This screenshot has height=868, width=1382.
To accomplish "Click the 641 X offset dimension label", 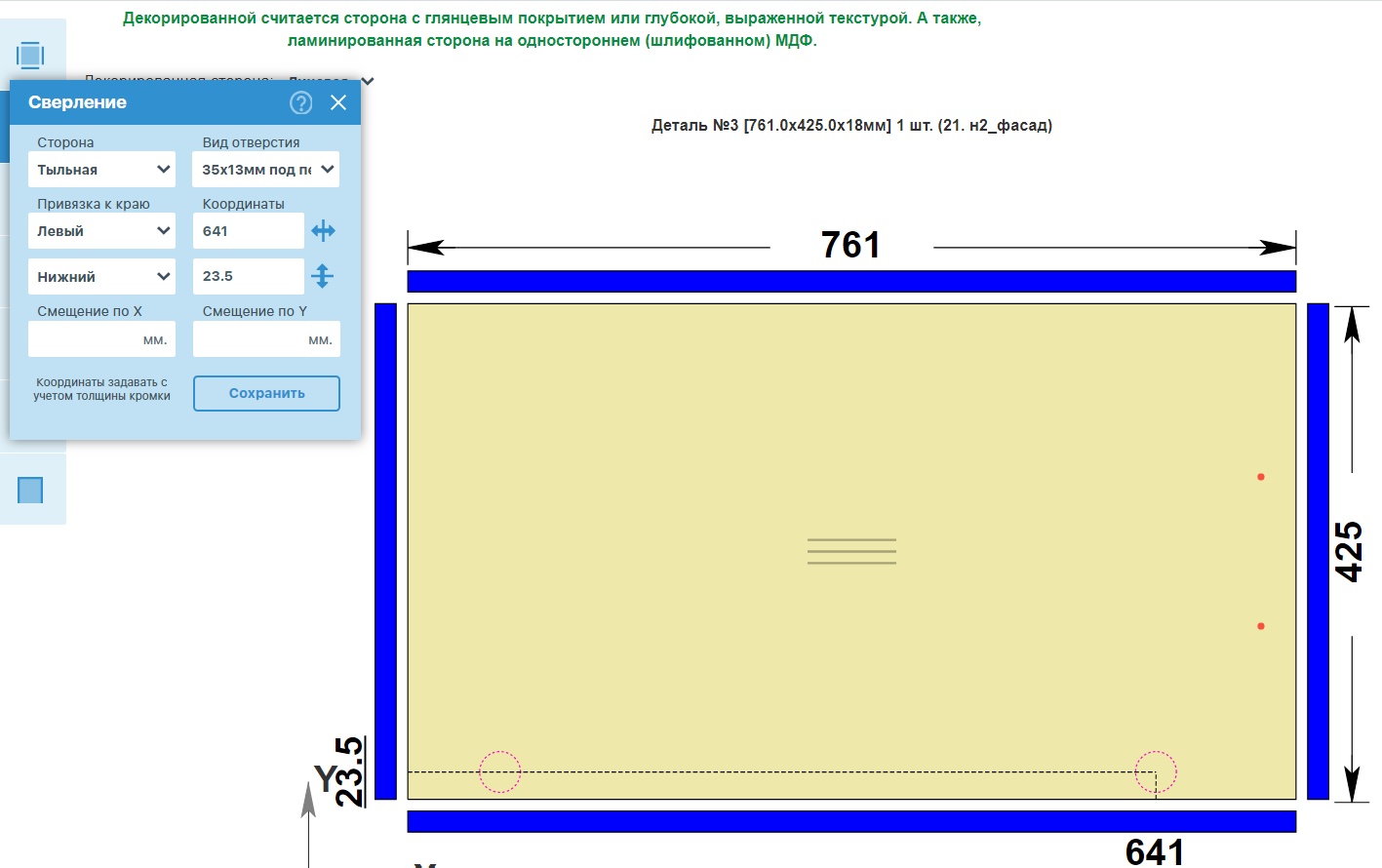I will 1155,852.
